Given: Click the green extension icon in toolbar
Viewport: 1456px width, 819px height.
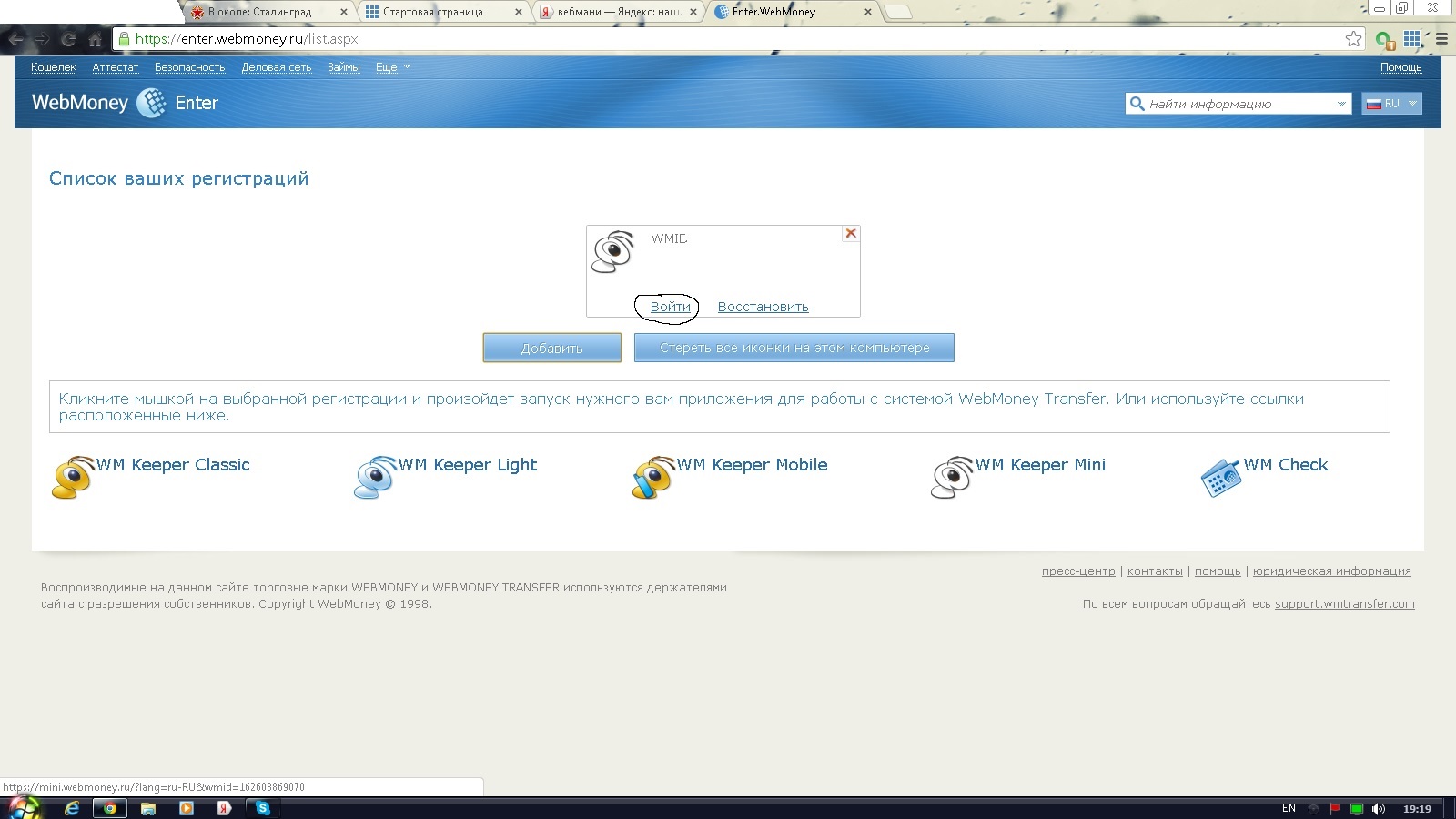Looking at the screenshot, I should click(1385, 40).
